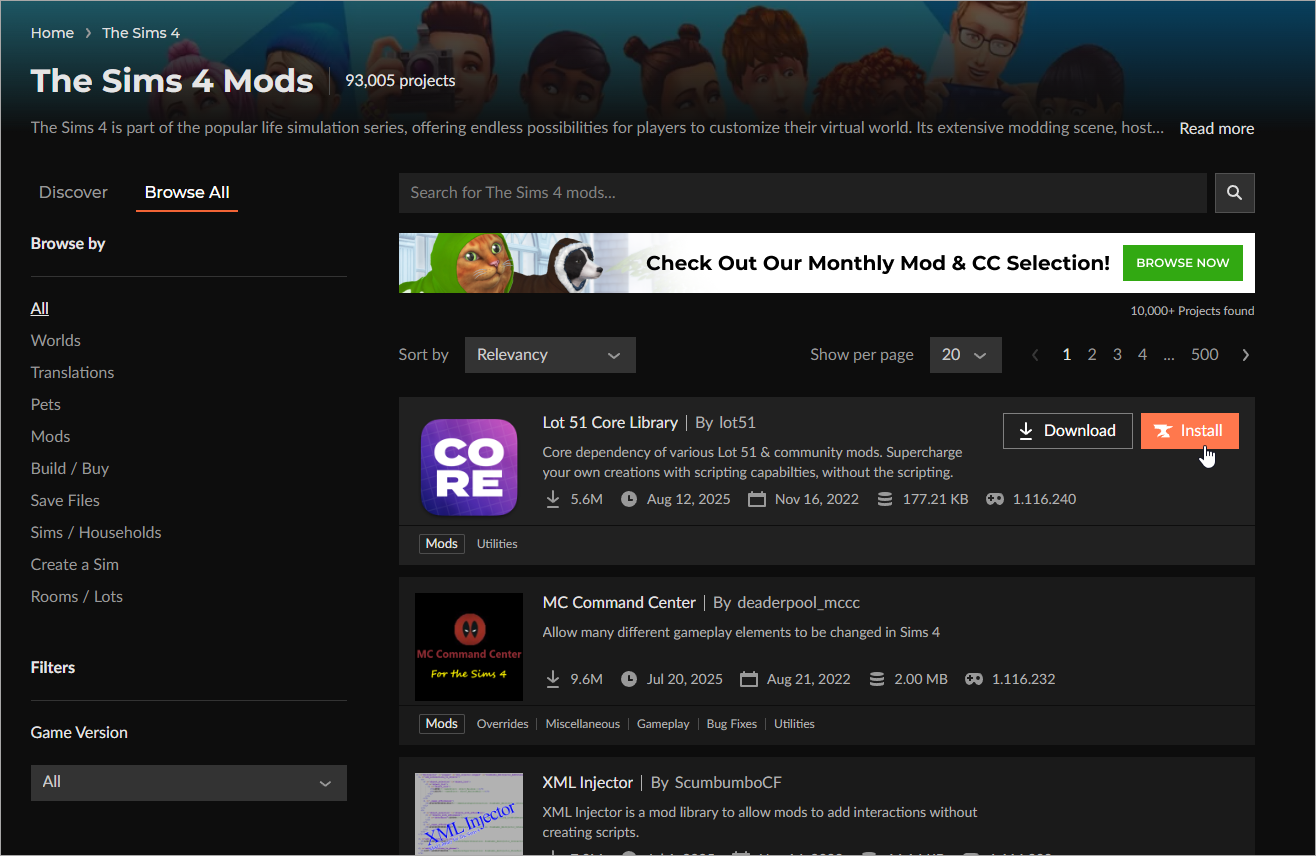Open The Sims 4 breadcrumb link

pyautogui.click(x=141, y=33)
